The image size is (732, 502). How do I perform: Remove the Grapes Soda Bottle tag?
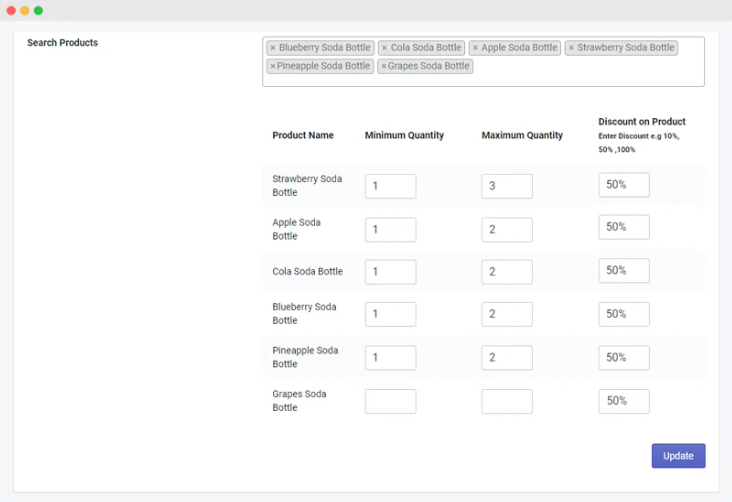pyautogui.click(x=383, y=67)
